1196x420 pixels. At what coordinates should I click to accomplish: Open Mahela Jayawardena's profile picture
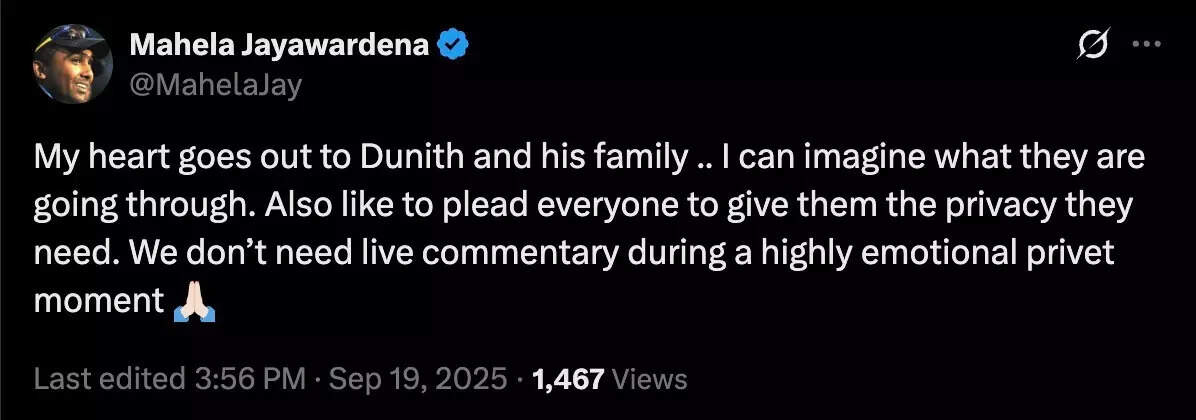(74, 64)
